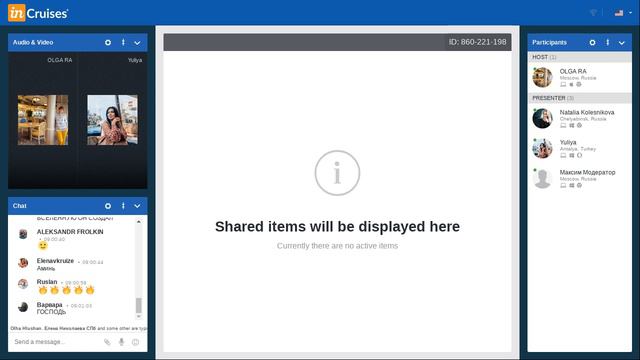
Task: Click ALEKSANDR FROLKIN smiley emoji message
Action: point(42,246)
